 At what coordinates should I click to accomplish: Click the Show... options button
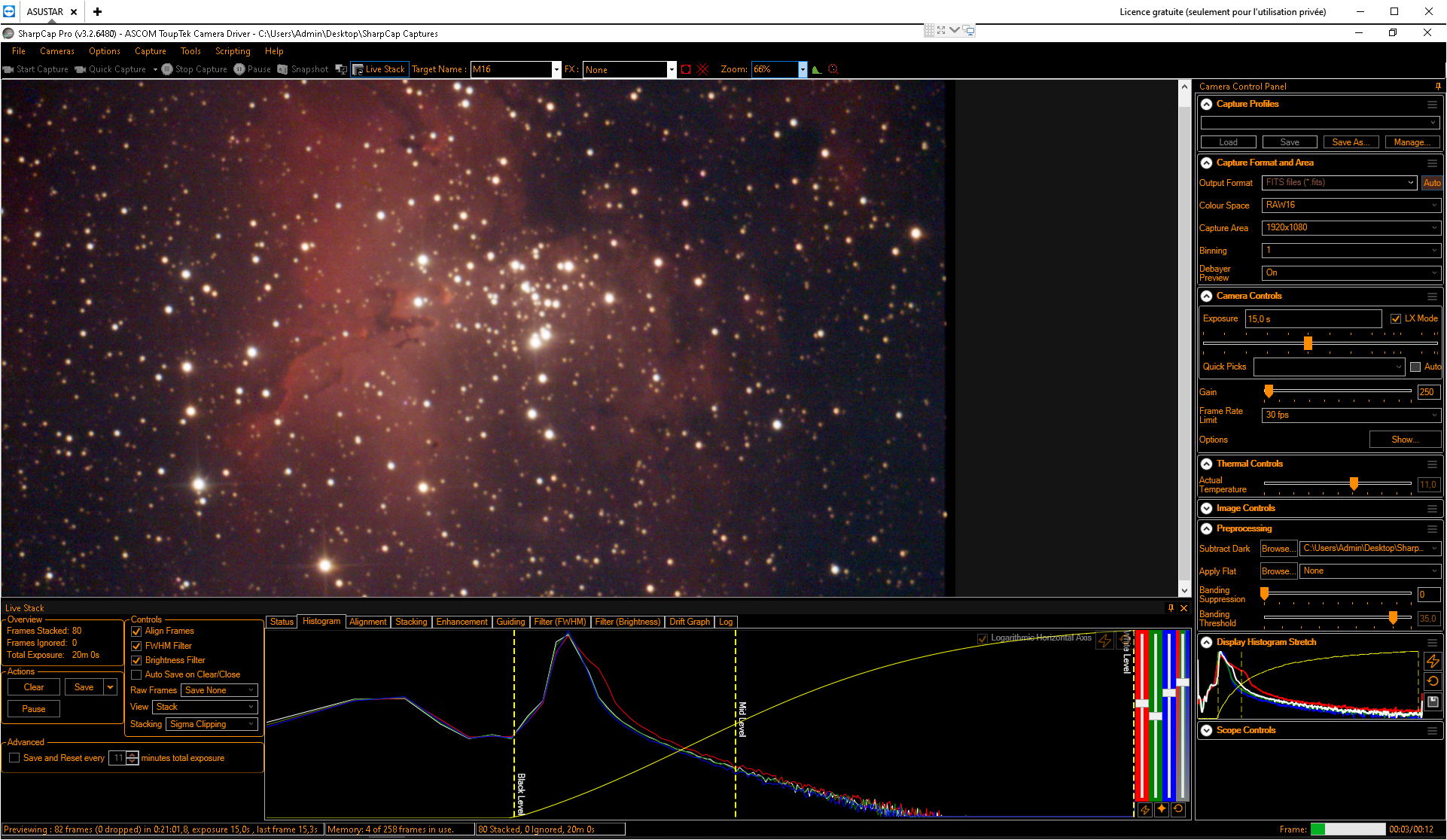(1405, 440)
